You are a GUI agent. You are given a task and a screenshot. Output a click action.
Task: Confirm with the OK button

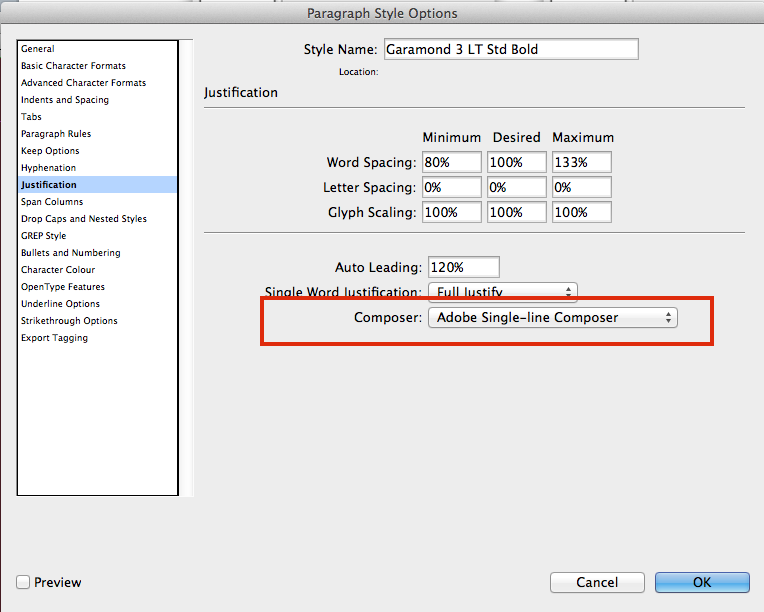point(702,582)
